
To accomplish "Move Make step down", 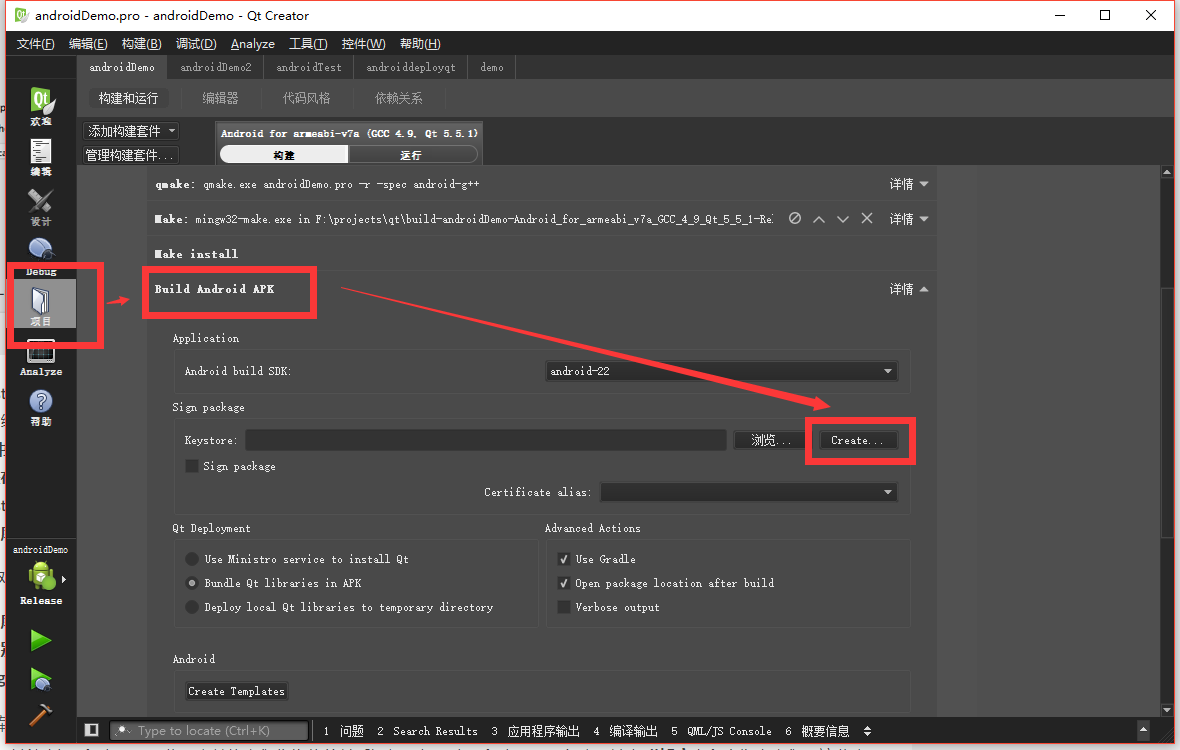I will tap(843, 219).
